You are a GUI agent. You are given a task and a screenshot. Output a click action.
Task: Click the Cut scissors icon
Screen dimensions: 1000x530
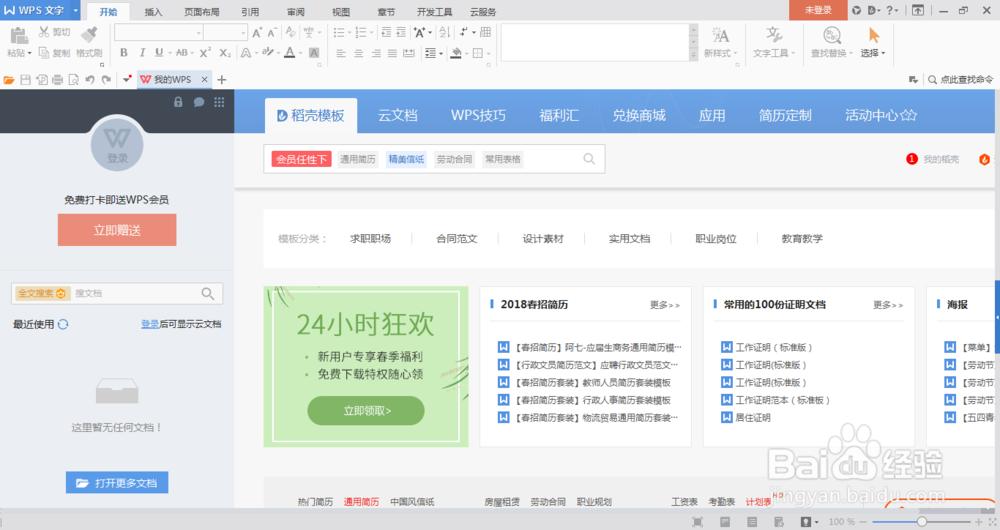point(44,32)
